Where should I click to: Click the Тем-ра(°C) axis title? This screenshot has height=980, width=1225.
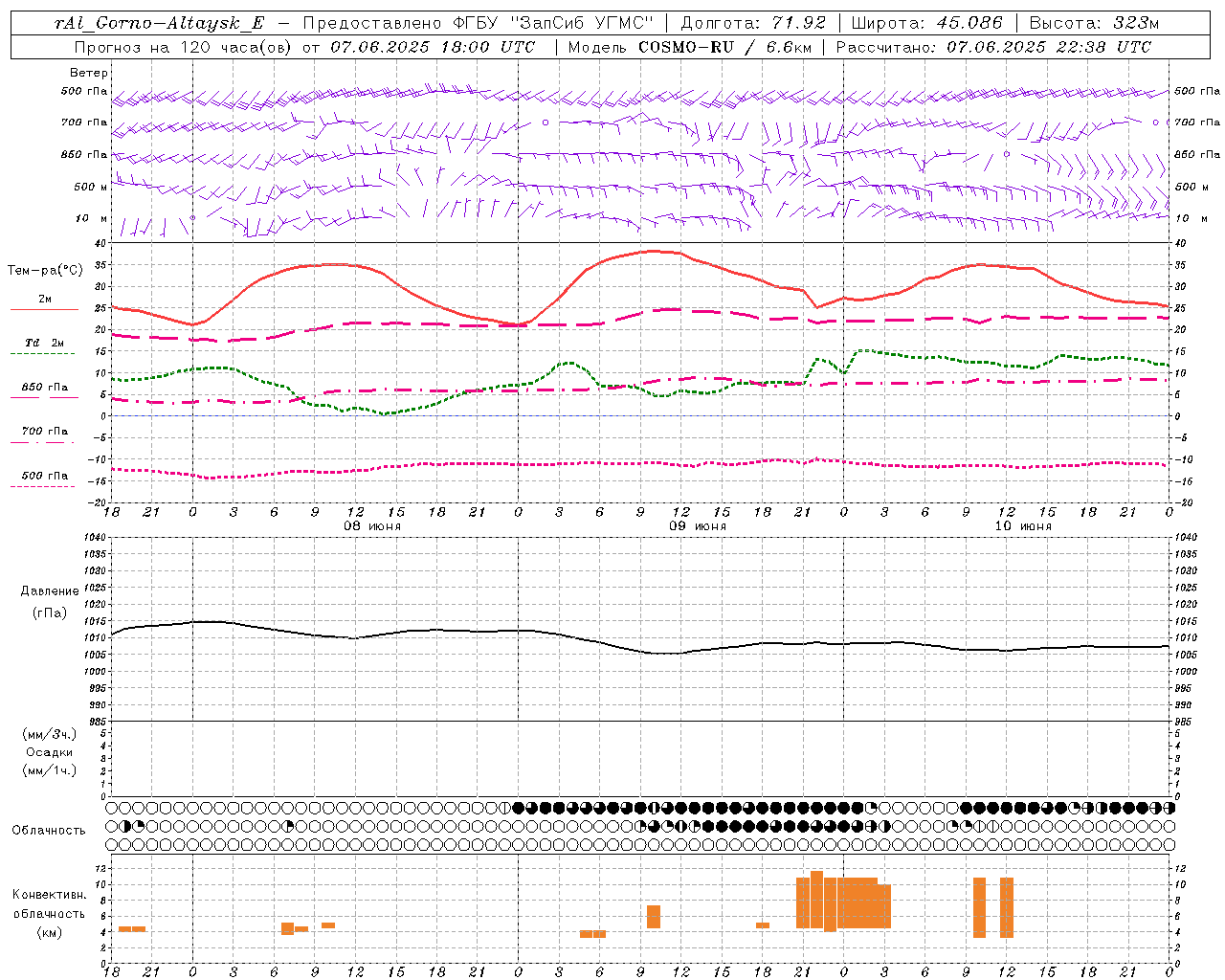pos(45,271)
